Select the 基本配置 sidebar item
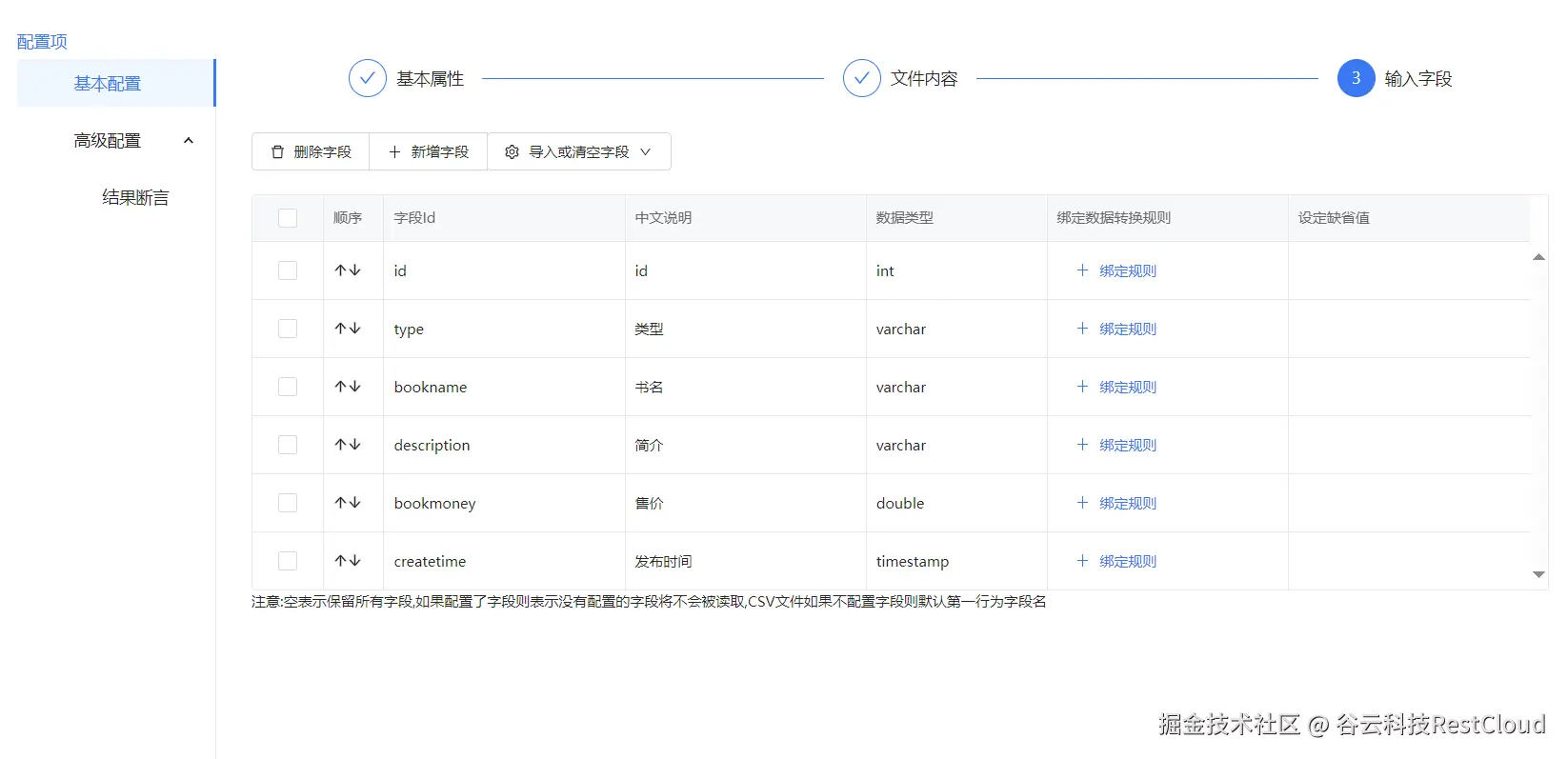1568x759 pixels. click(116, 83)
